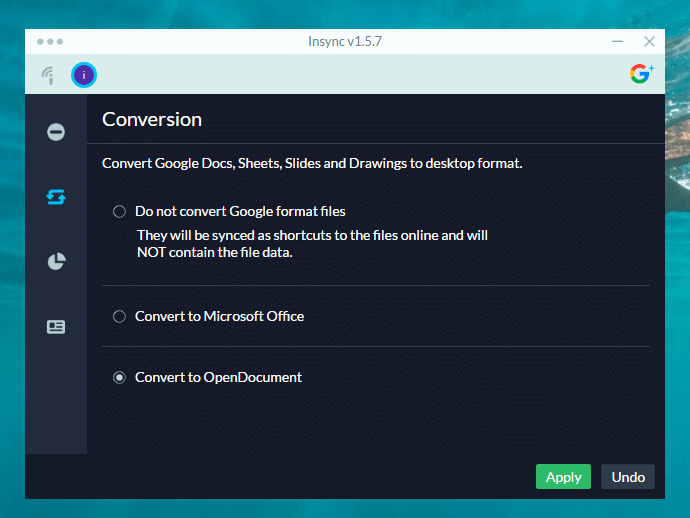Image resolution: width=690 pixels, height=518 pixels.
Task: Click the three-dots window menu icon
Action: click(x=49, y=42)
